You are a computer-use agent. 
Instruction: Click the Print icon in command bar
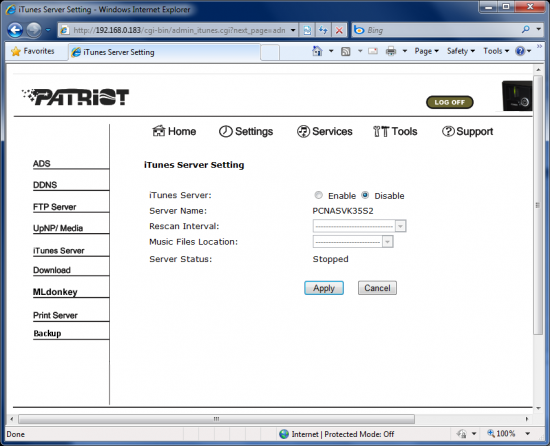[x=391, y=52]
